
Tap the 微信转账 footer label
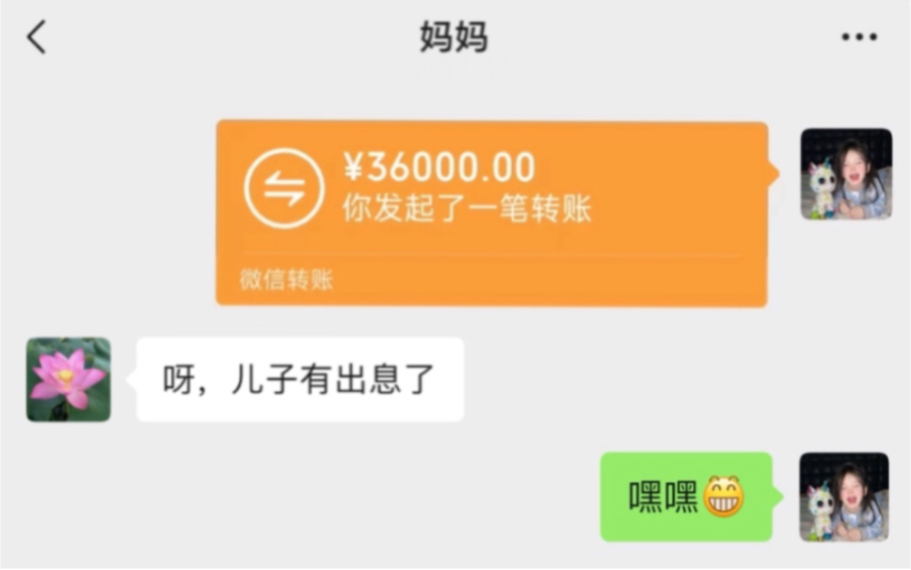pyautogui.click(x=286, y=279)
